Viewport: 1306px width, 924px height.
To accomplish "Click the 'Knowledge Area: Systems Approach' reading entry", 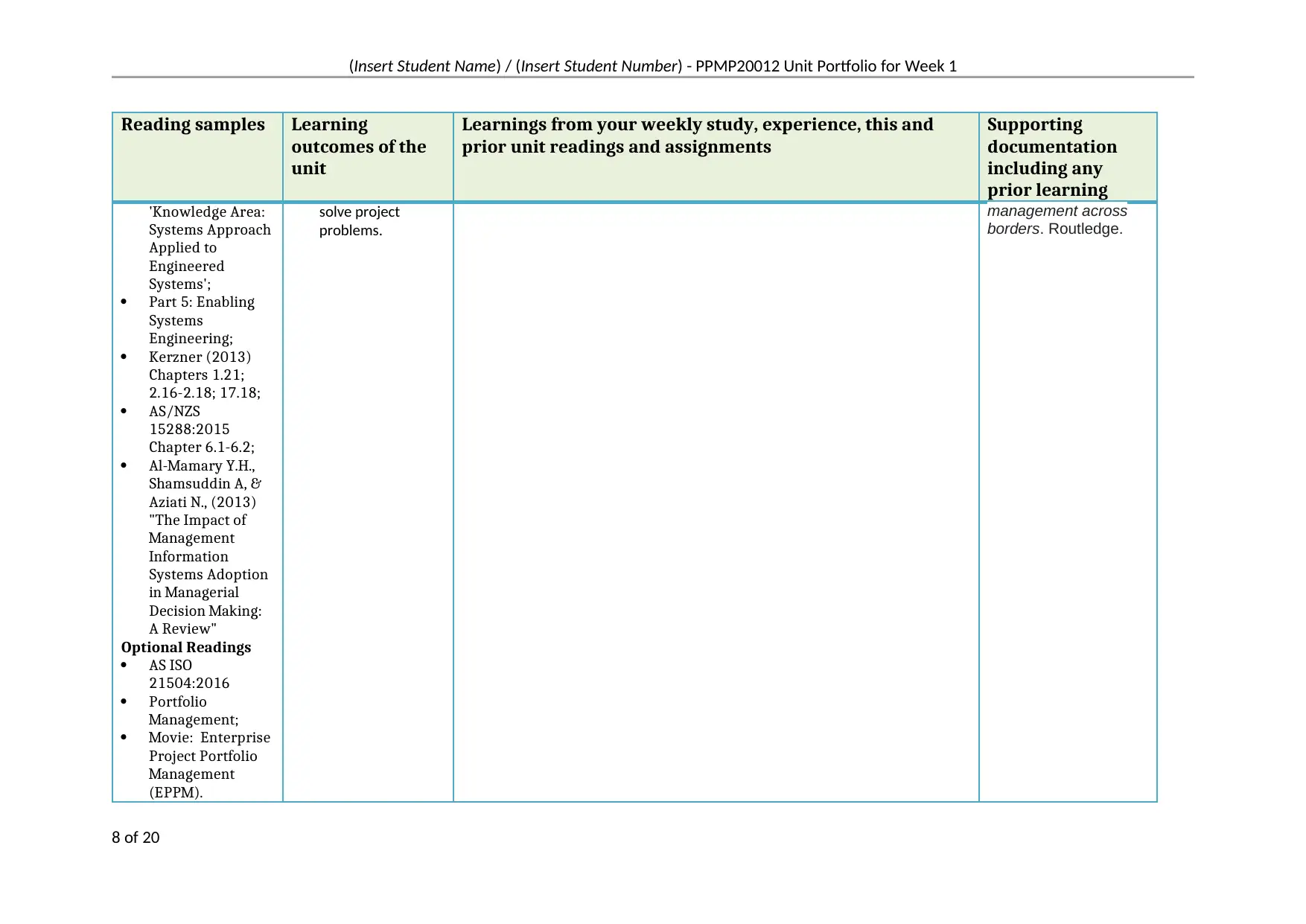I will [x=209, y=248].
